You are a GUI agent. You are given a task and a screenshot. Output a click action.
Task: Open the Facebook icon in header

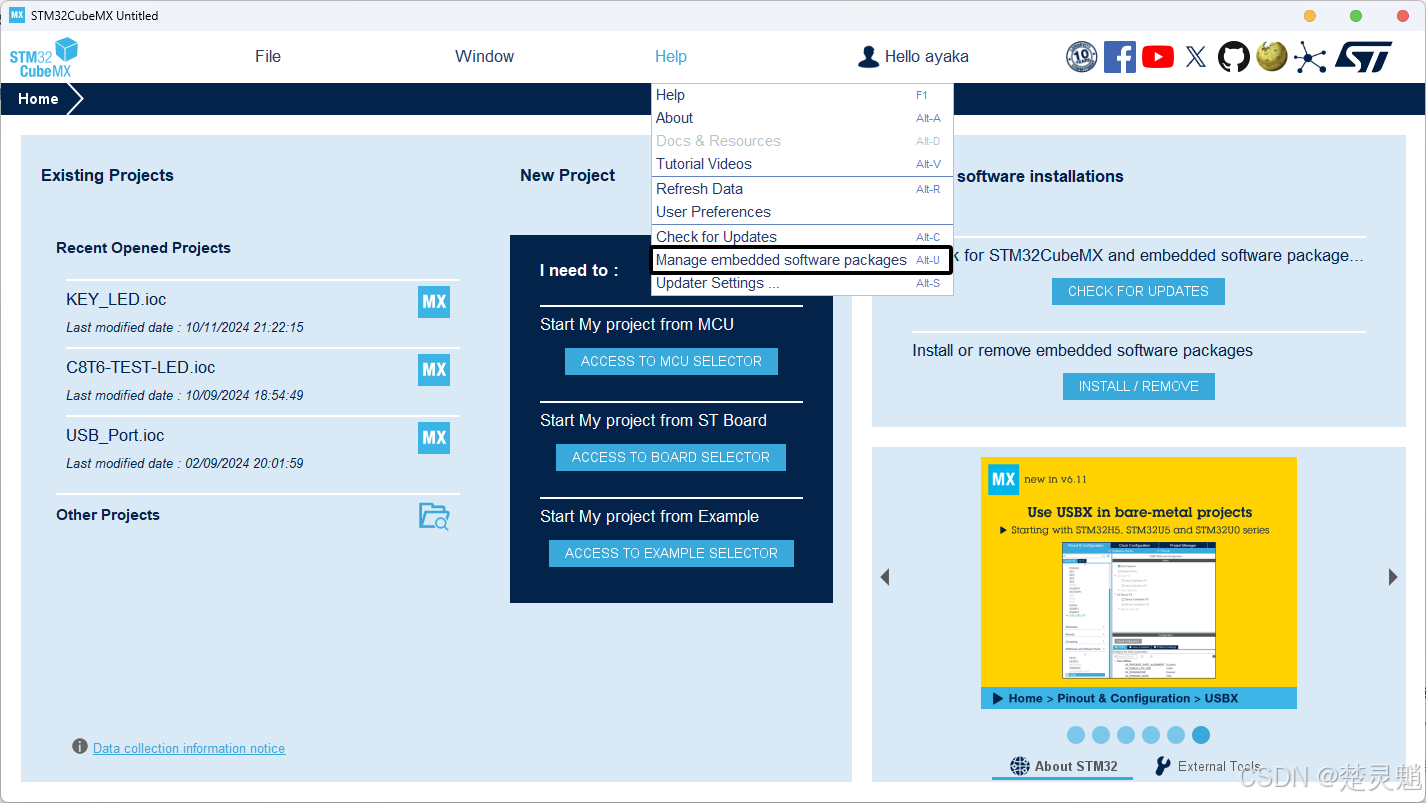pos(1119,57)
